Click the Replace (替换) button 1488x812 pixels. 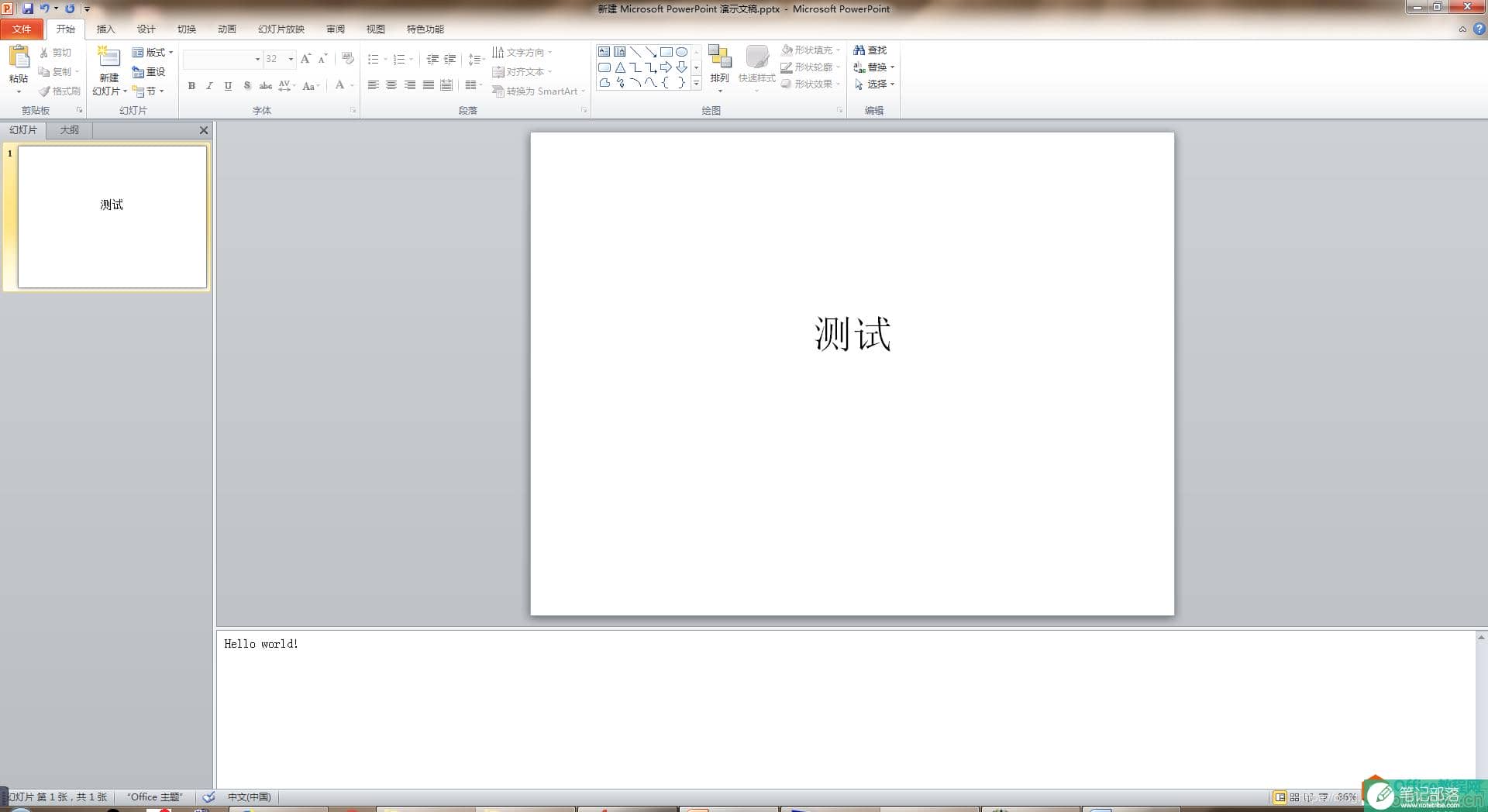pos(873,67)
